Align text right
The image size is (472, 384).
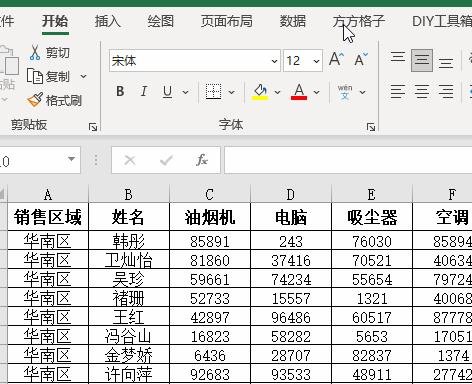click(x=446, y=91)
